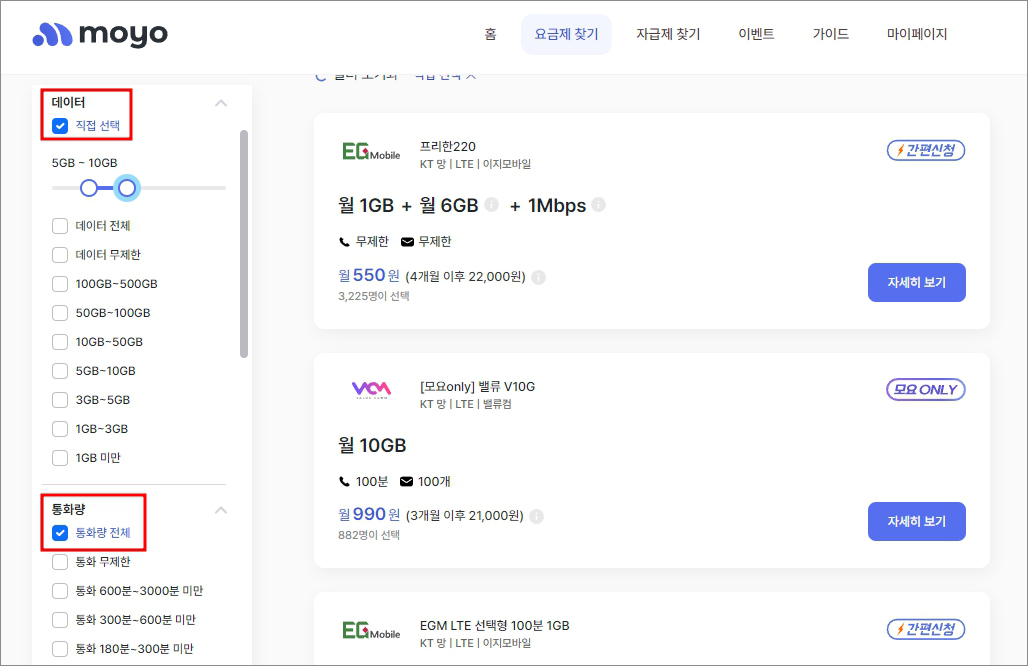
Task: Check the 3GB~5GB option
Action: 60,400
